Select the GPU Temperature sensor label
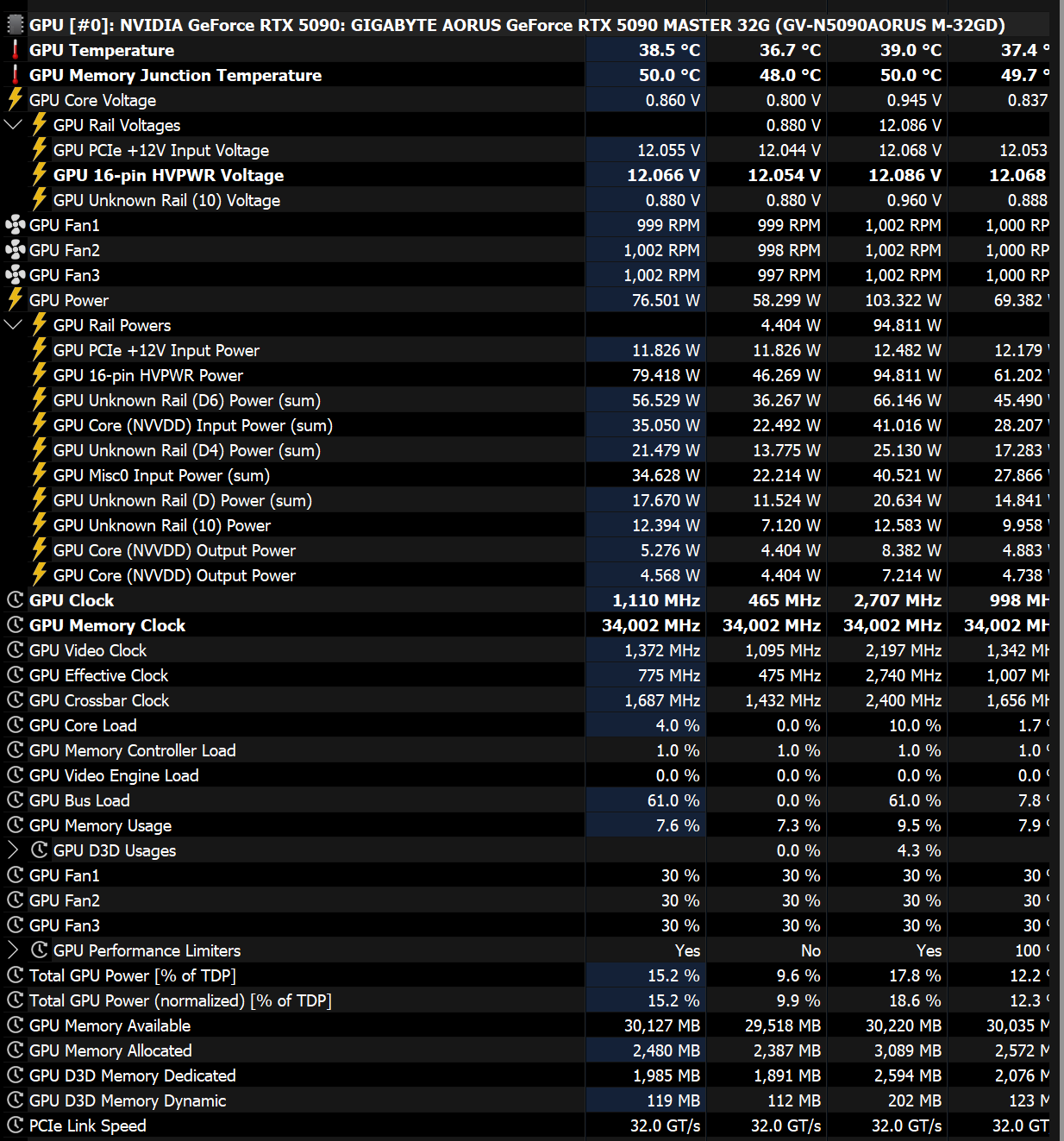This screenshot has height=1141, width=1064. click(x=102, y=50)
